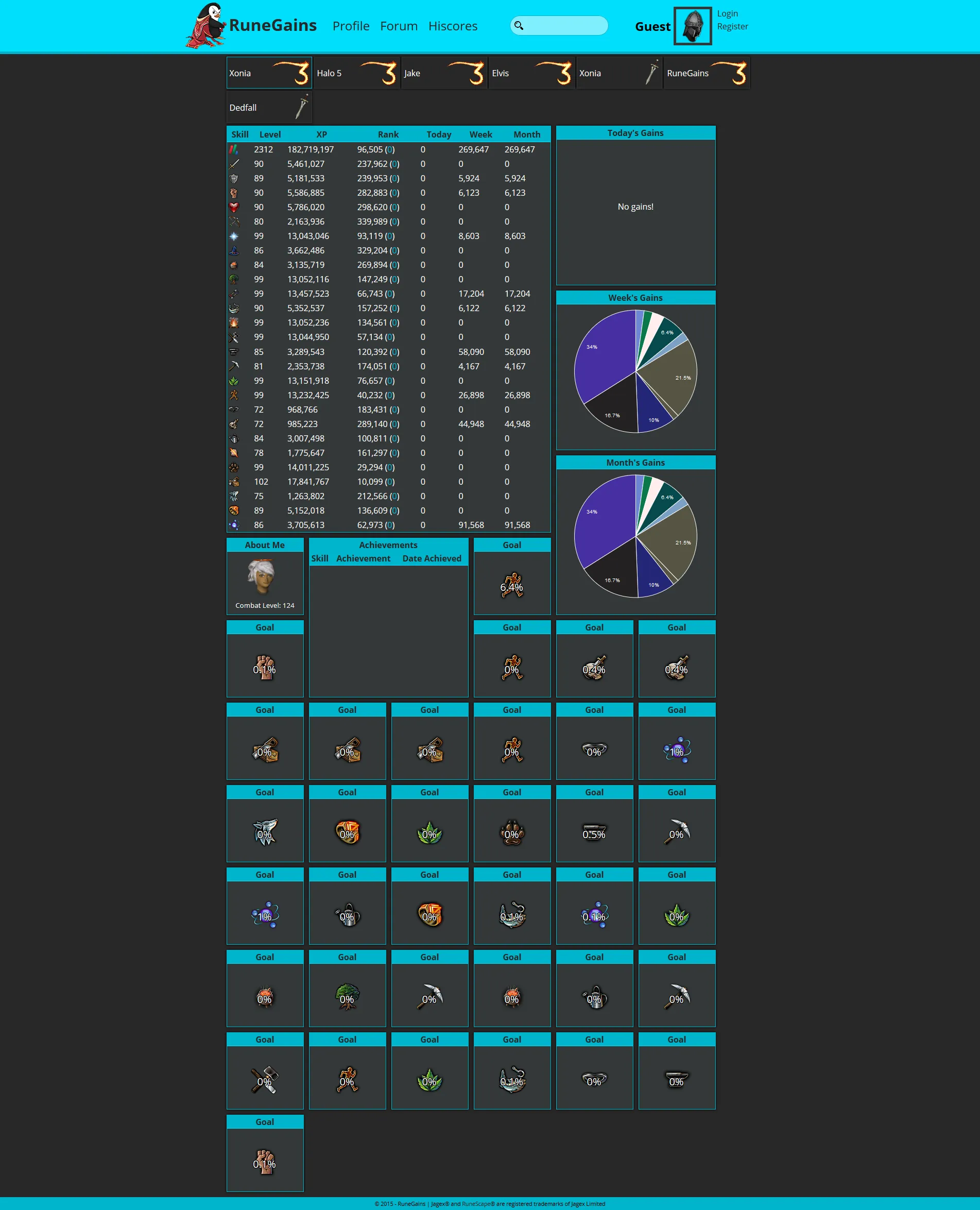Open the Hiscores menu item
The width and height of the screenshot is (980, 1210).
pyautogui.click(x=452, y=26)
